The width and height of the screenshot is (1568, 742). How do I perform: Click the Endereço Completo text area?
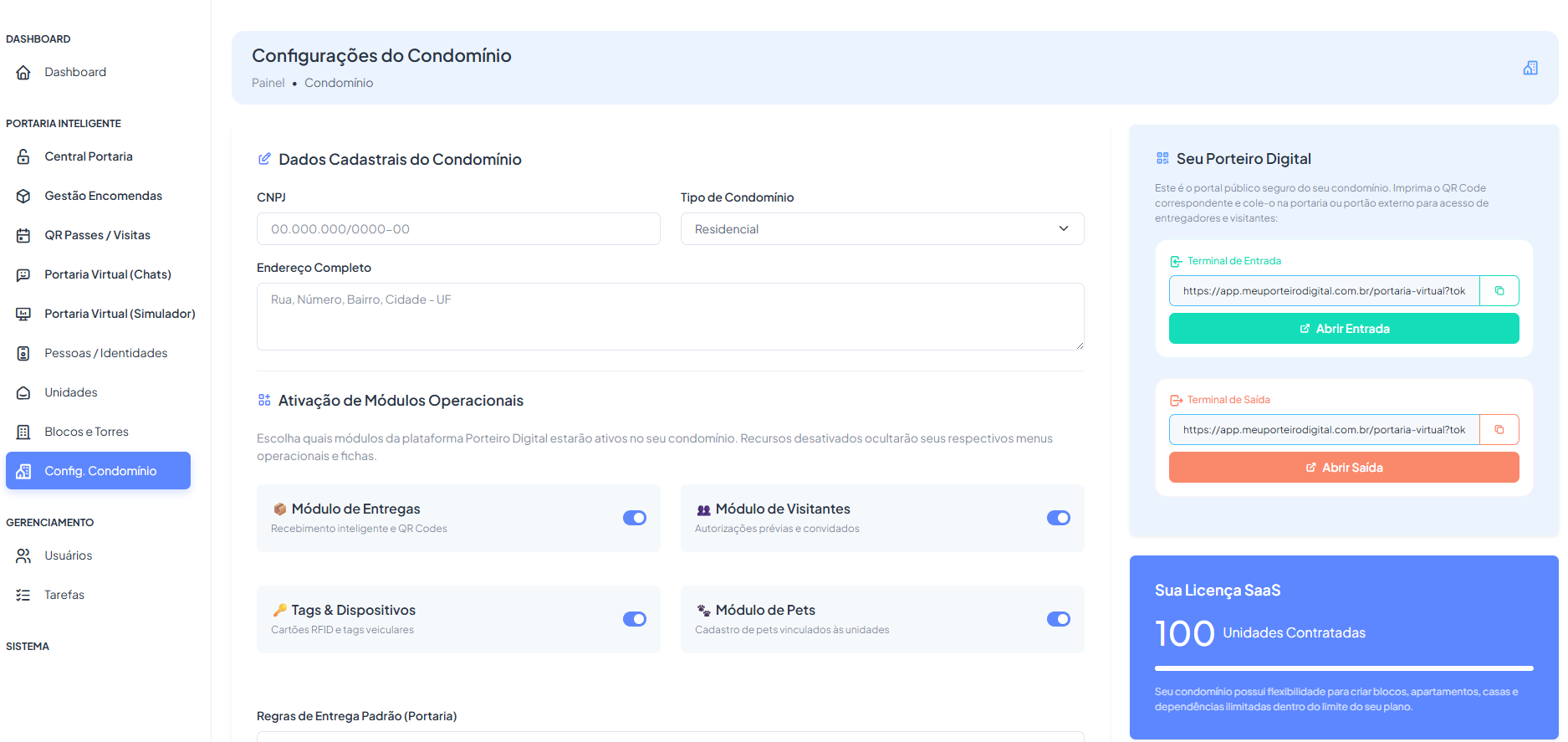(x=671, y=316)
